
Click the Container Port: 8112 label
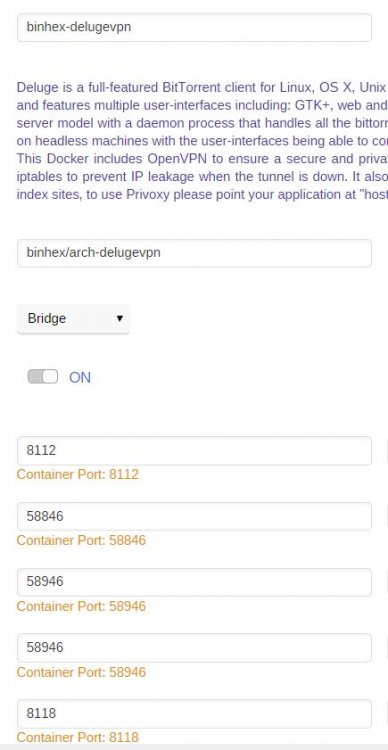(x=78, y=474)
